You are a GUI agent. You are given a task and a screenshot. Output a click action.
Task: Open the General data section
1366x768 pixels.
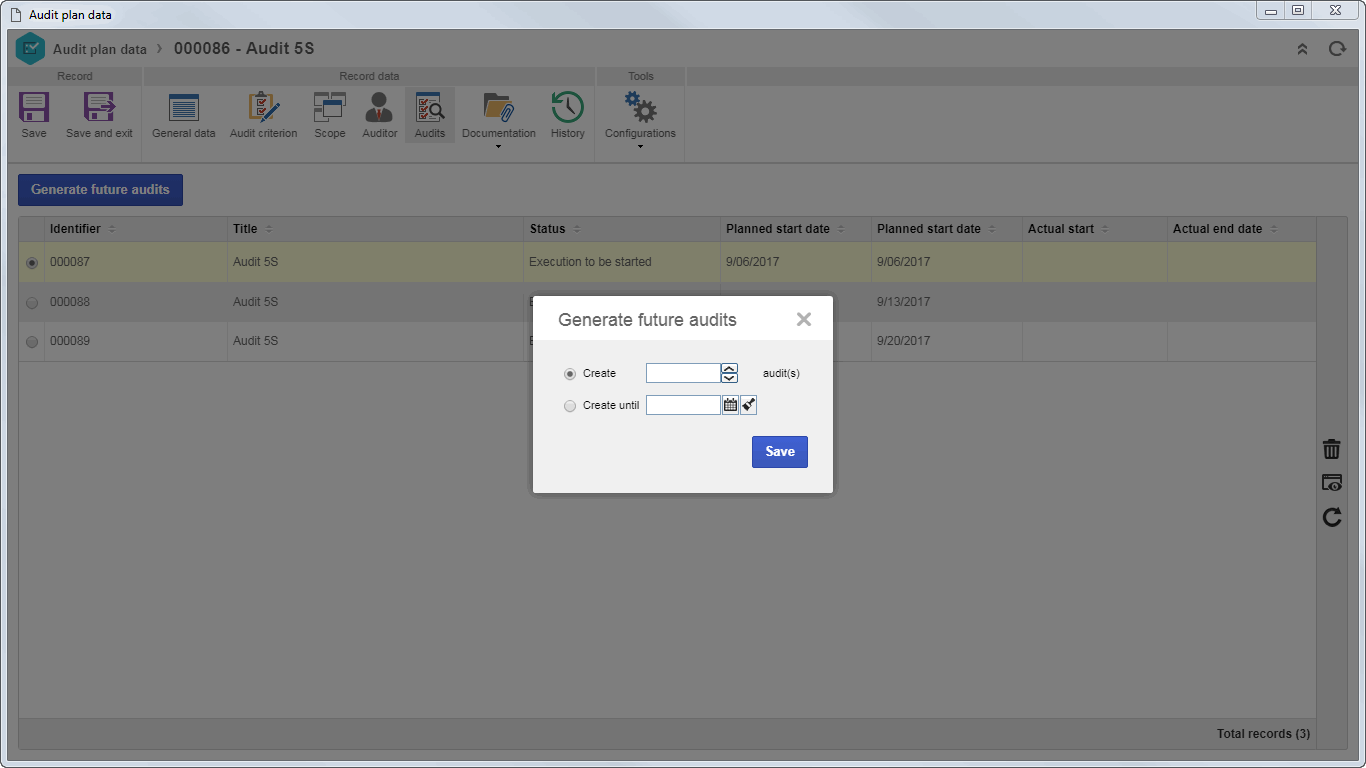tap(184, 108)
